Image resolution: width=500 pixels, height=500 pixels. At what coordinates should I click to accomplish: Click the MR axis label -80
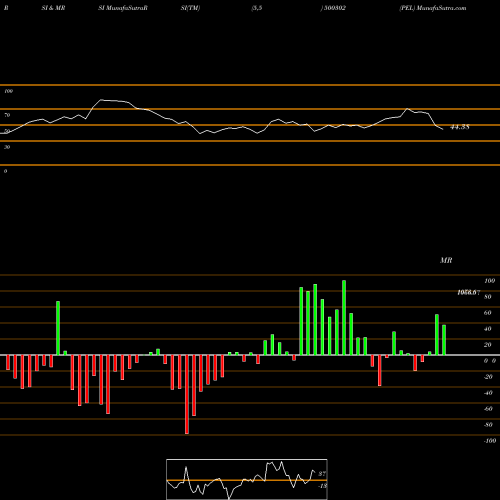point(488,425)
